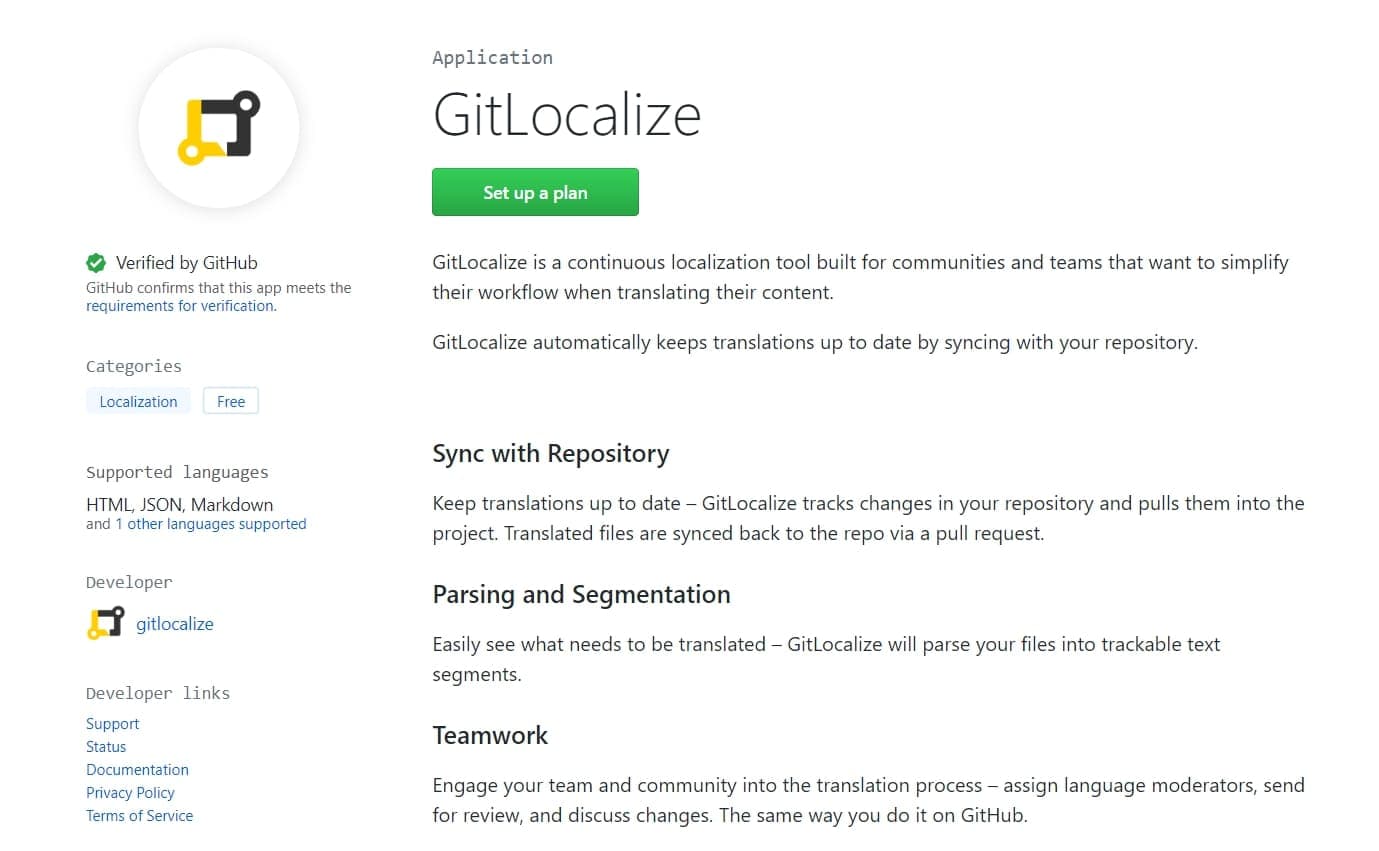Click the "Supported languages" label
This screenshot has width=1379, height=851.
click(176, 472)
